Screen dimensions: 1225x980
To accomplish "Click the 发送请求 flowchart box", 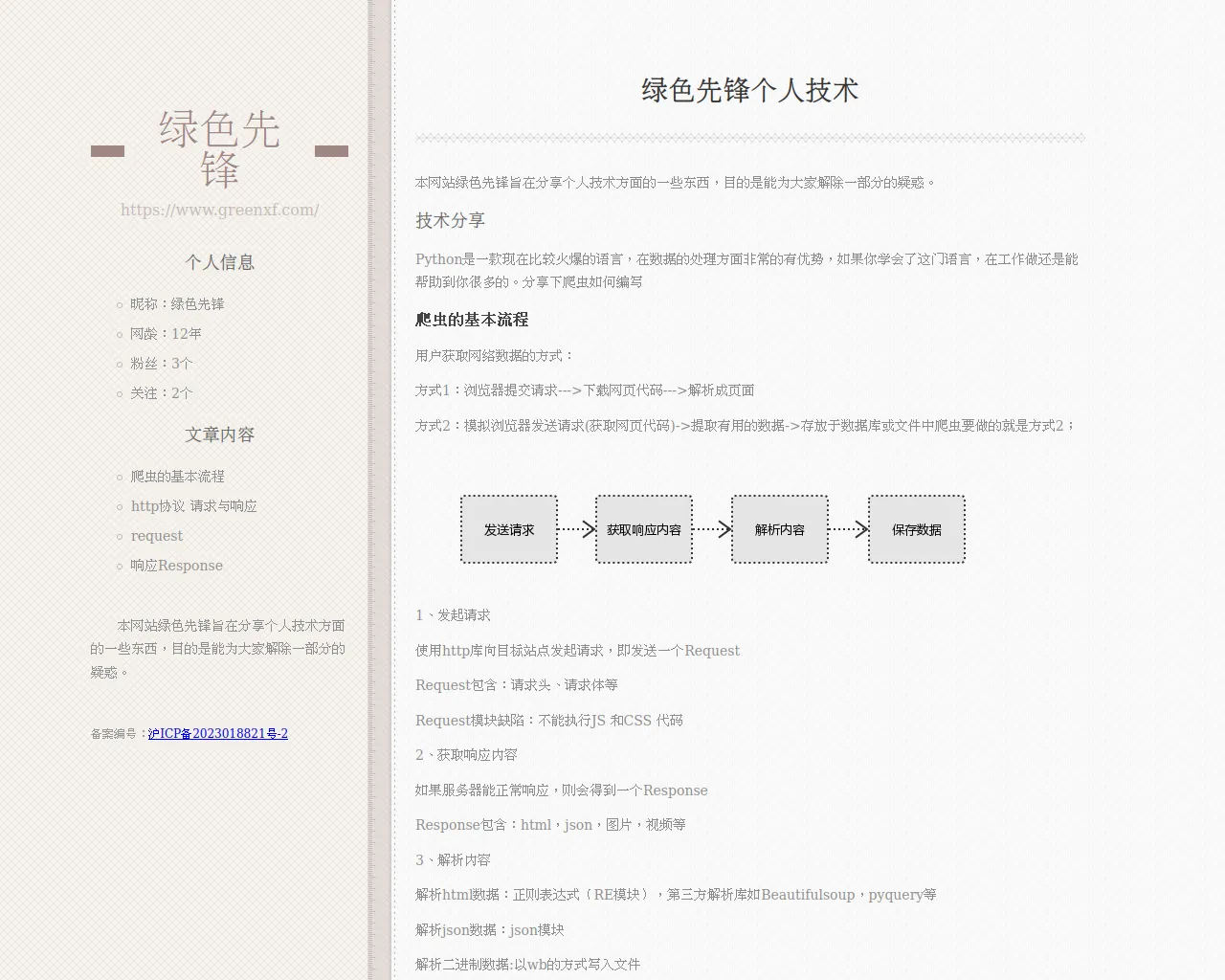I will (509, 528).
